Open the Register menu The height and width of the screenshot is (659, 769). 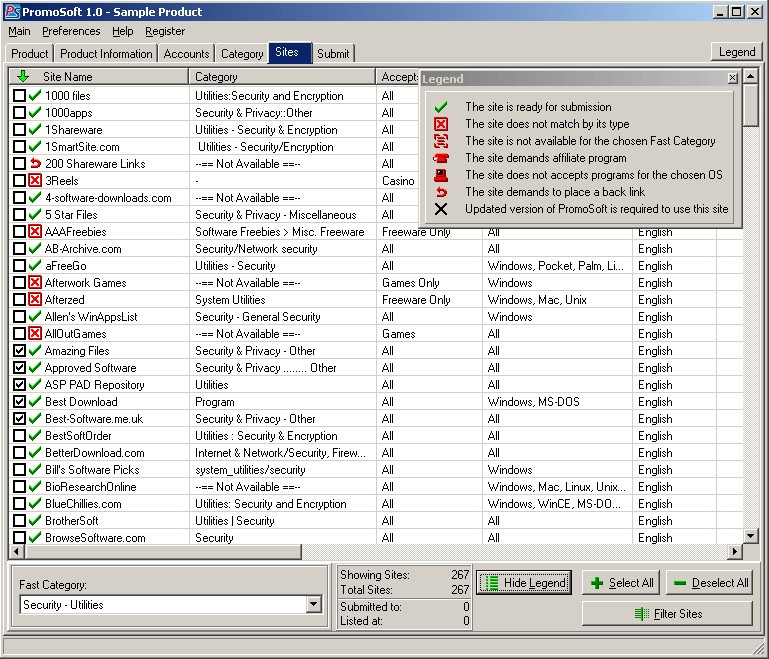click(x=165, y=31)
